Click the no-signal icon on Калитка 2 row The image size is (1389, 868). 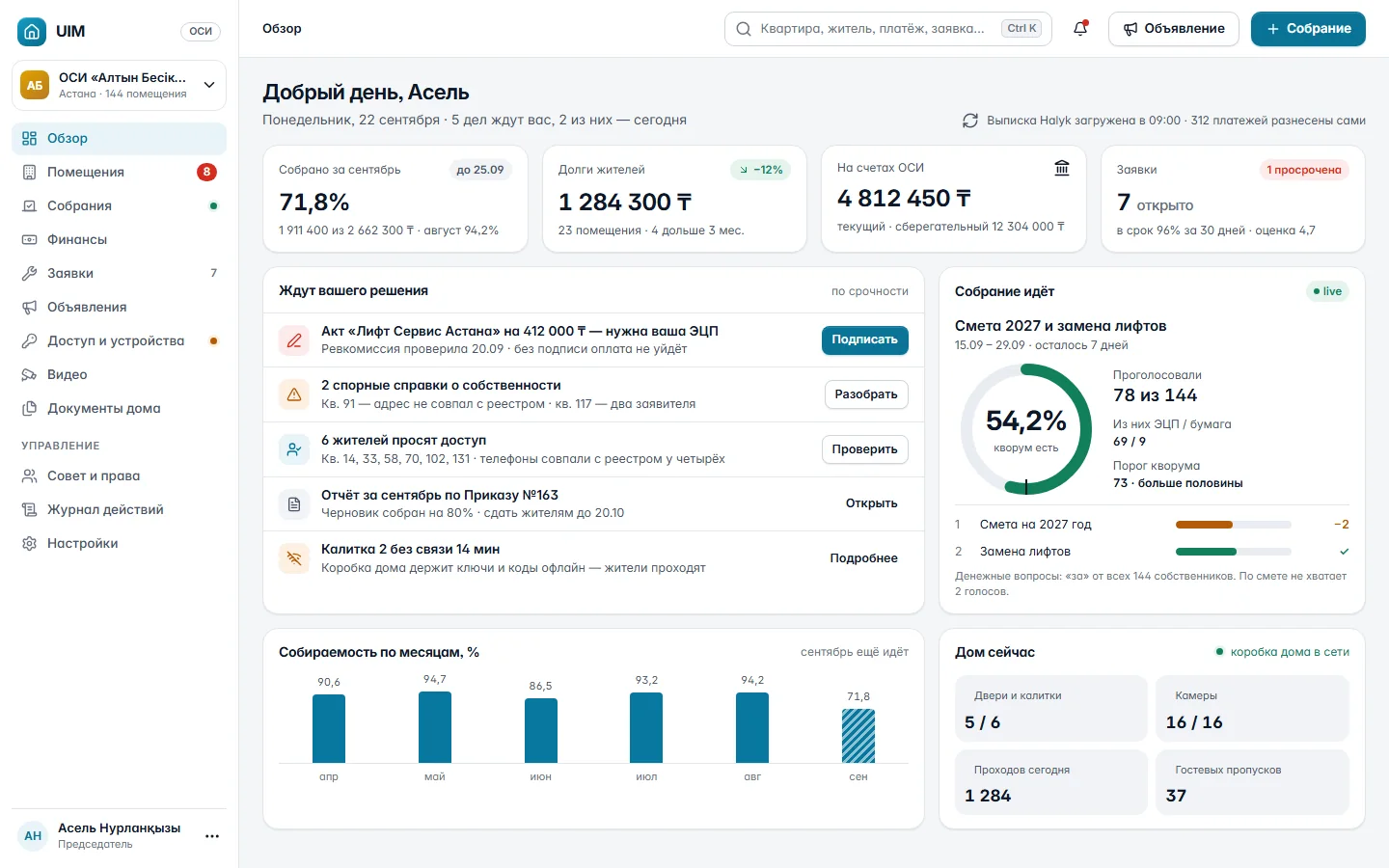click(294, 558)
